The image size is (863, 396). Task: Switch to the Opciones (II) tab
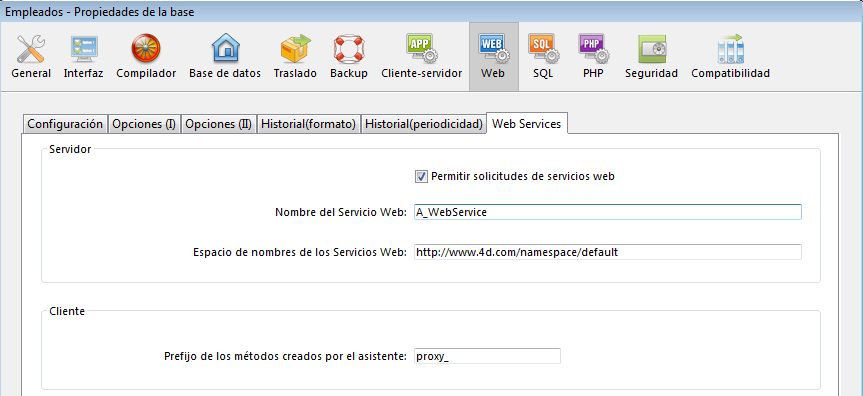(x=219, y=124)
